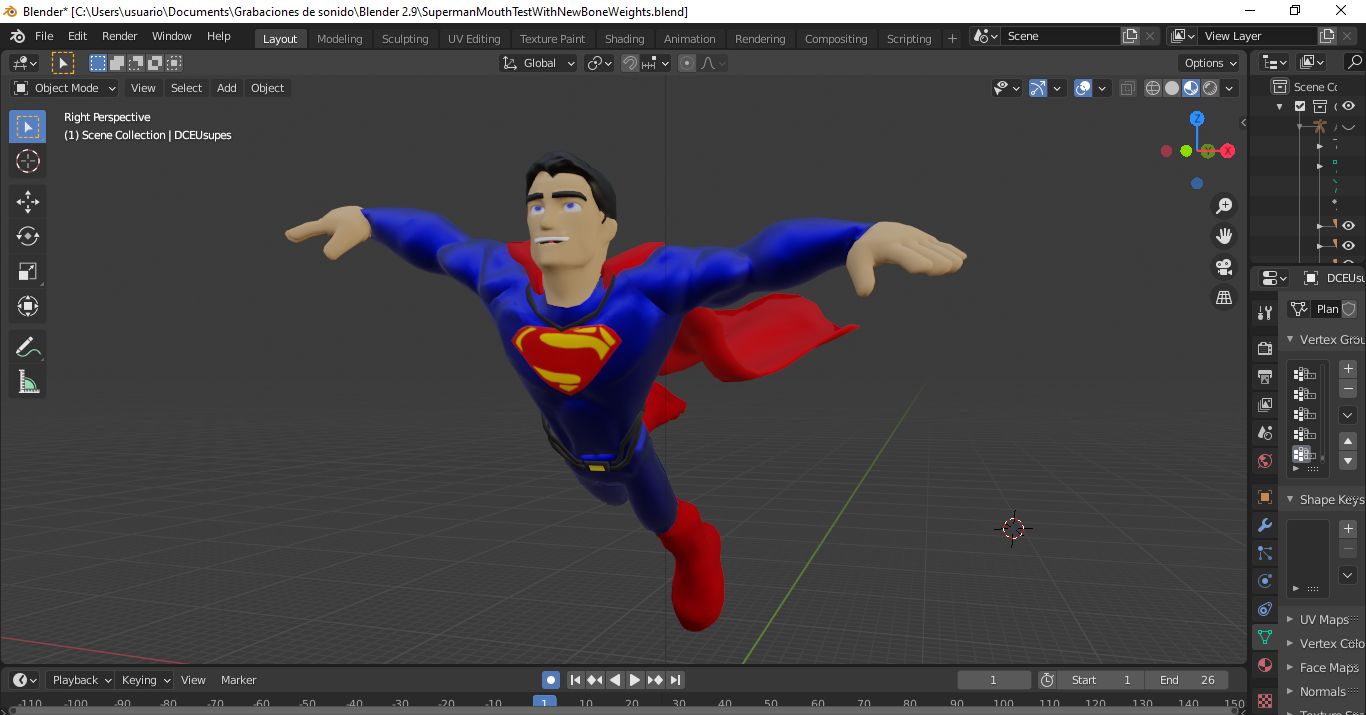Switch to rendered viewport shading
This screenshot has width=1366, height=715.
click(1210, 88)
